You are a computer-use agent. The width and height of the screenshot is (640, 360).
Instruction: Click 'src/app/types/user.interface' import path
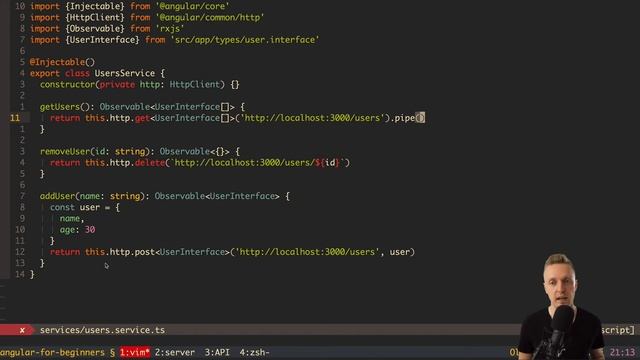pyautogui.click(x=245, y=40)
